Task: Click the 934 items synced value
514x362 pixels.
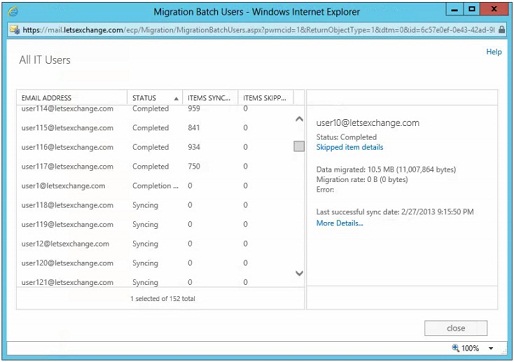Action: (194, 147)
